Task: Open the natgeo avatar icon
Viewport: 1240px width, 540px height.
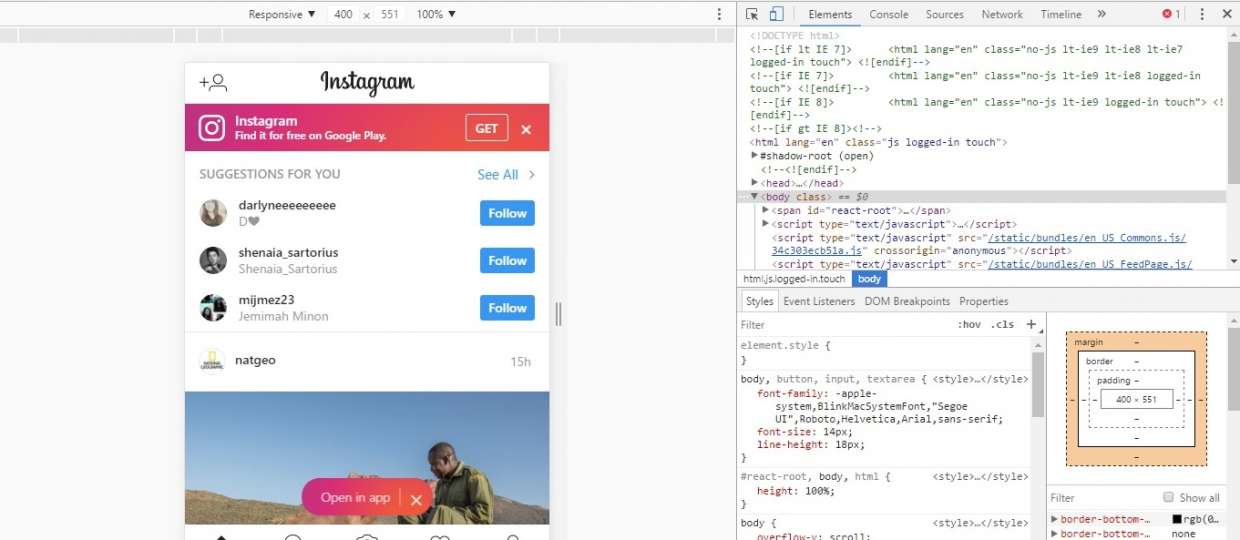Action: 212,361
